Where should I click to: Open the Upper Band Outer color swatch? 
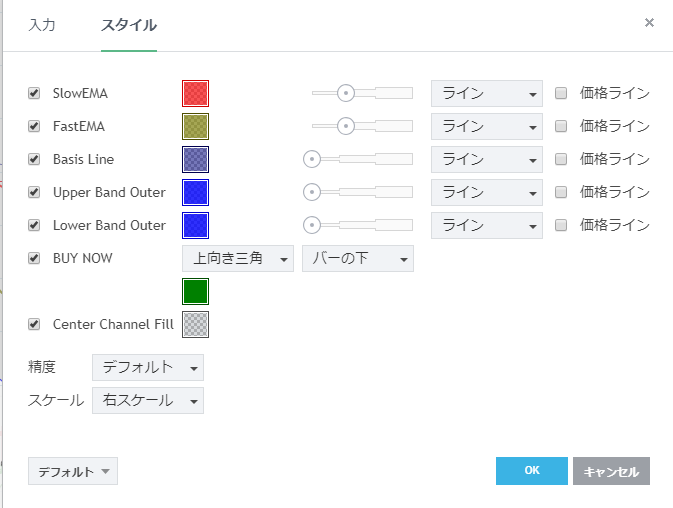tap(195, 192)
